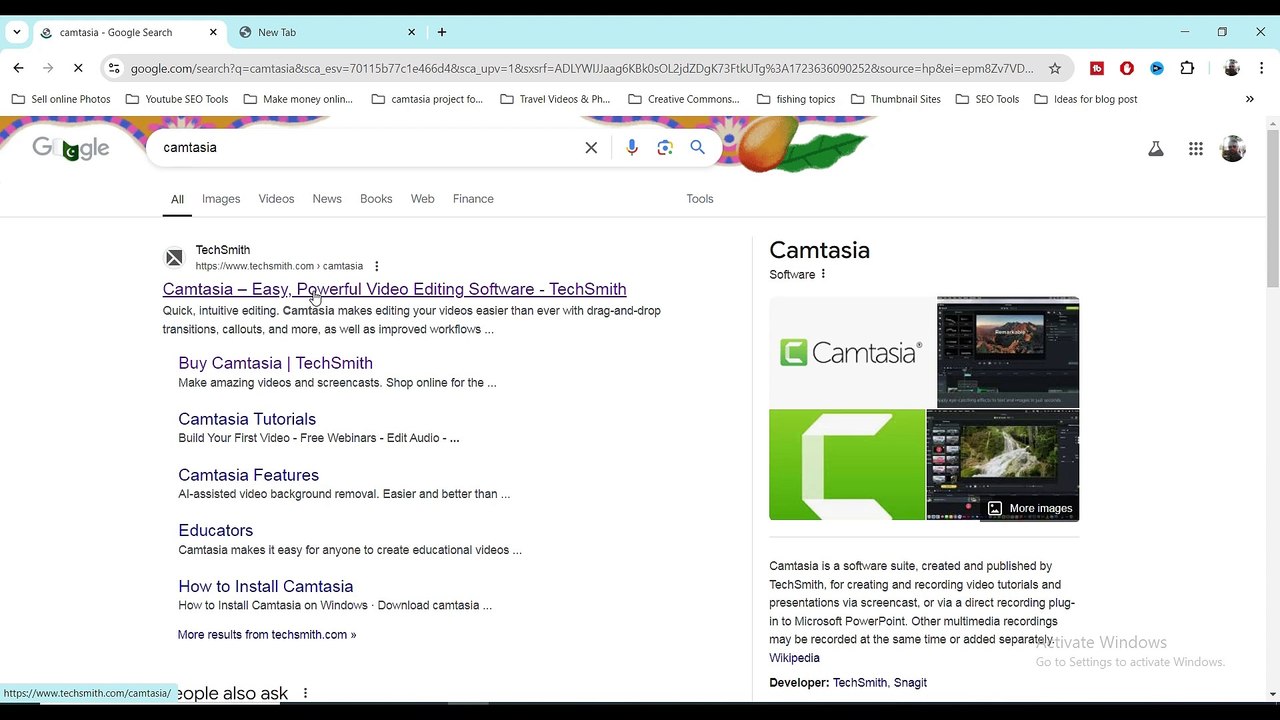Open Ideas for blog post folder

1085,99
